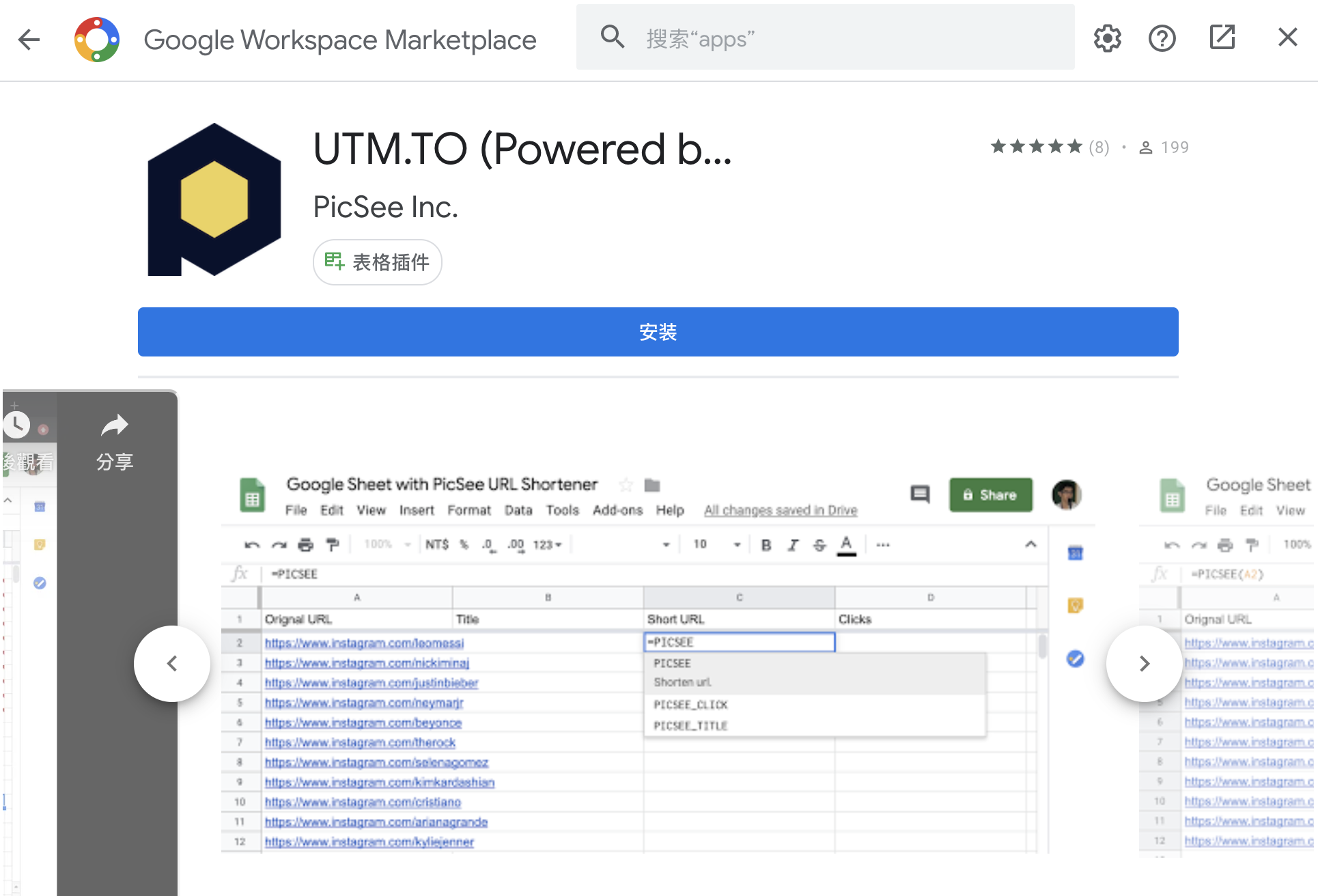The image size is (1318, 896).
Task: Click the folder icon beside sheet title
Action: (652, 486)
